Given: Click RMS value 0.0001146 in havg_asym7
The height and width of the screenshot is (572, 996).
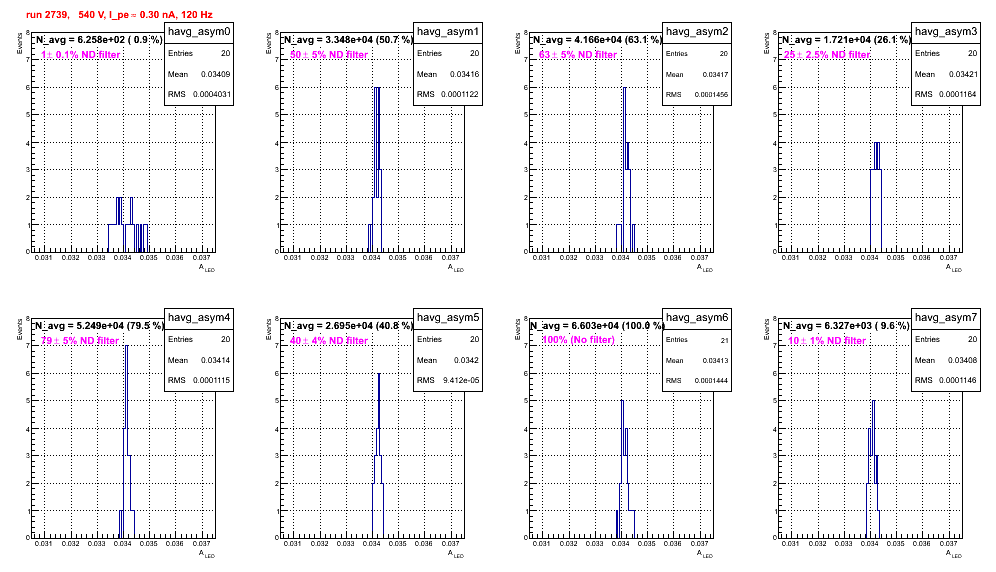Looking at the screenshot, I should tap(957, 380).
